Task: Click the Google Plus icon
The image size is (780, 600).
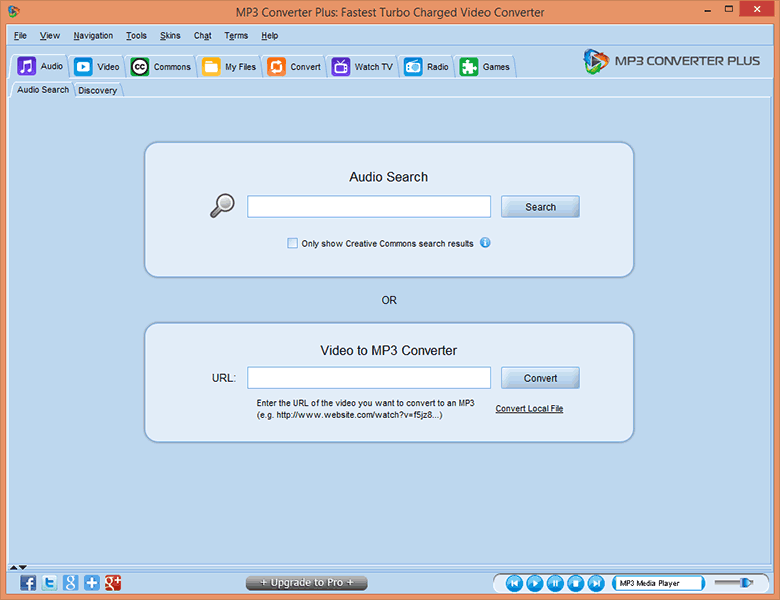Action: pyautogui.click(x=113, y=583)
